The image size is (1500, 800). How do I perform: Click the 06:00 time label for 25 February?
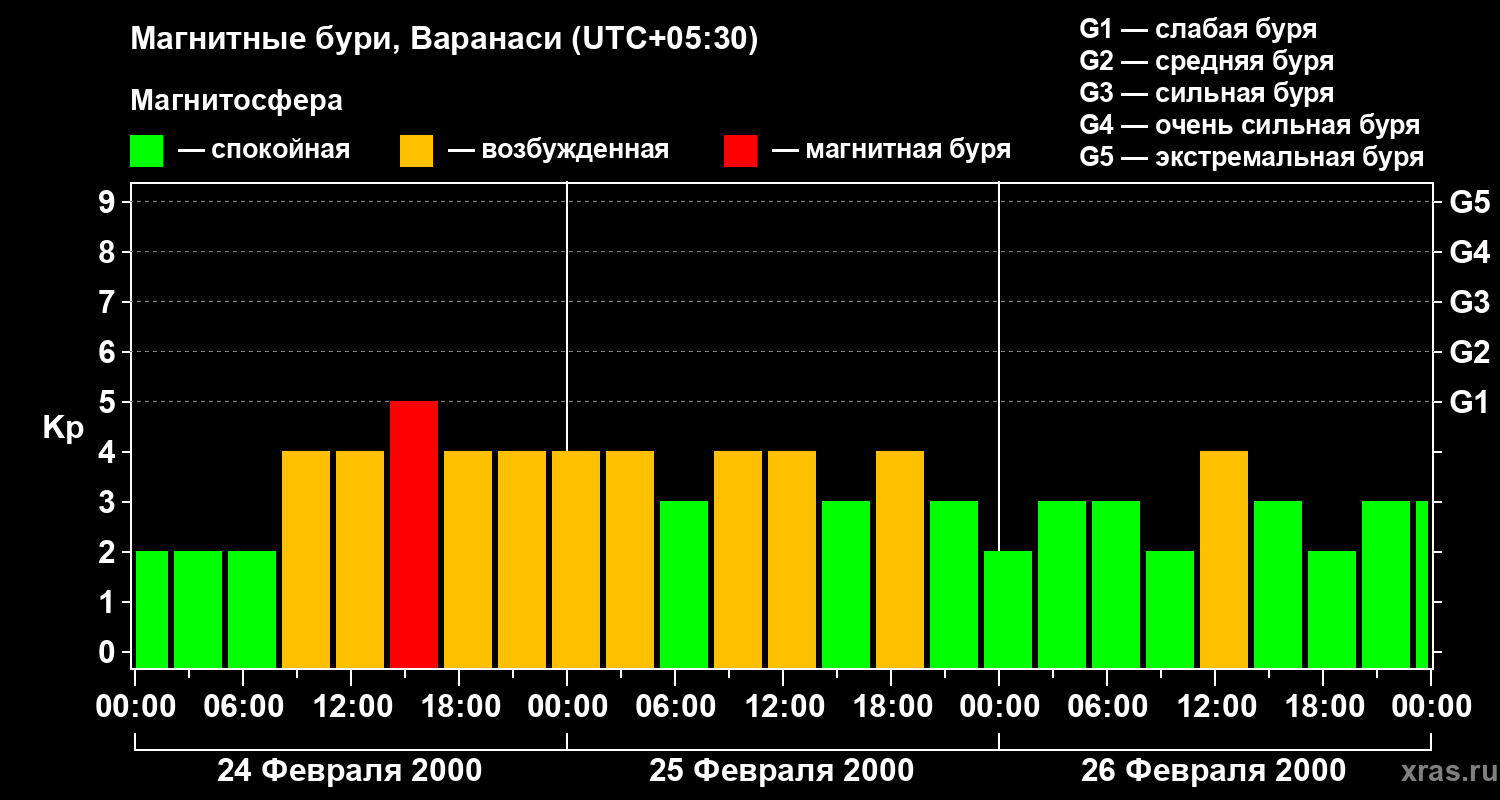click(674, 707)
